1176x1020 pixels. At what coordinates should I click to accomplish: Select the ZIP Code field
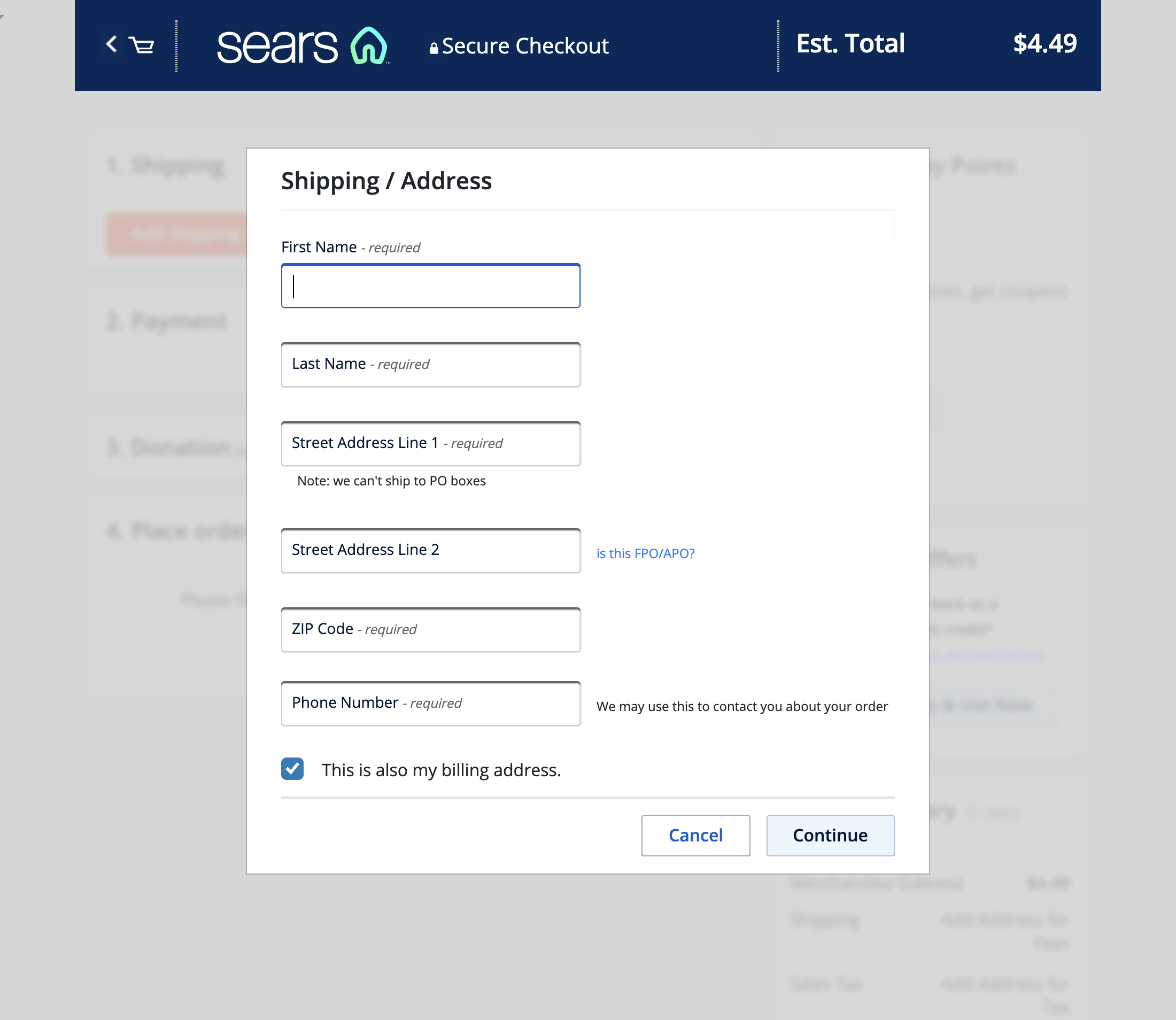point(430,629)
